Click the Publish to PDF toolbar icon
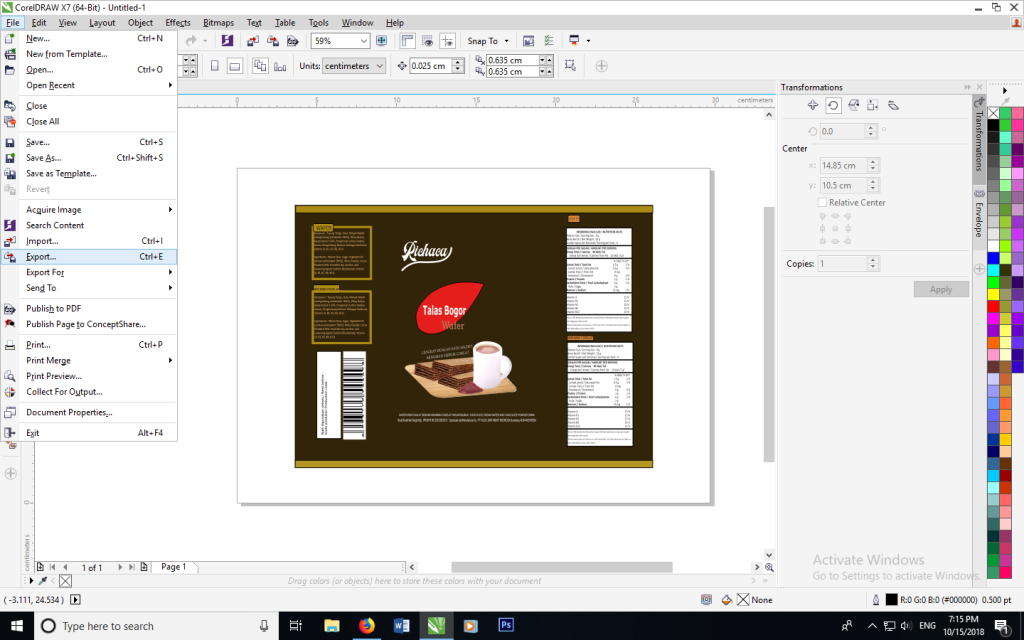This screenshot has width=1024, height=640. (293, 41)
